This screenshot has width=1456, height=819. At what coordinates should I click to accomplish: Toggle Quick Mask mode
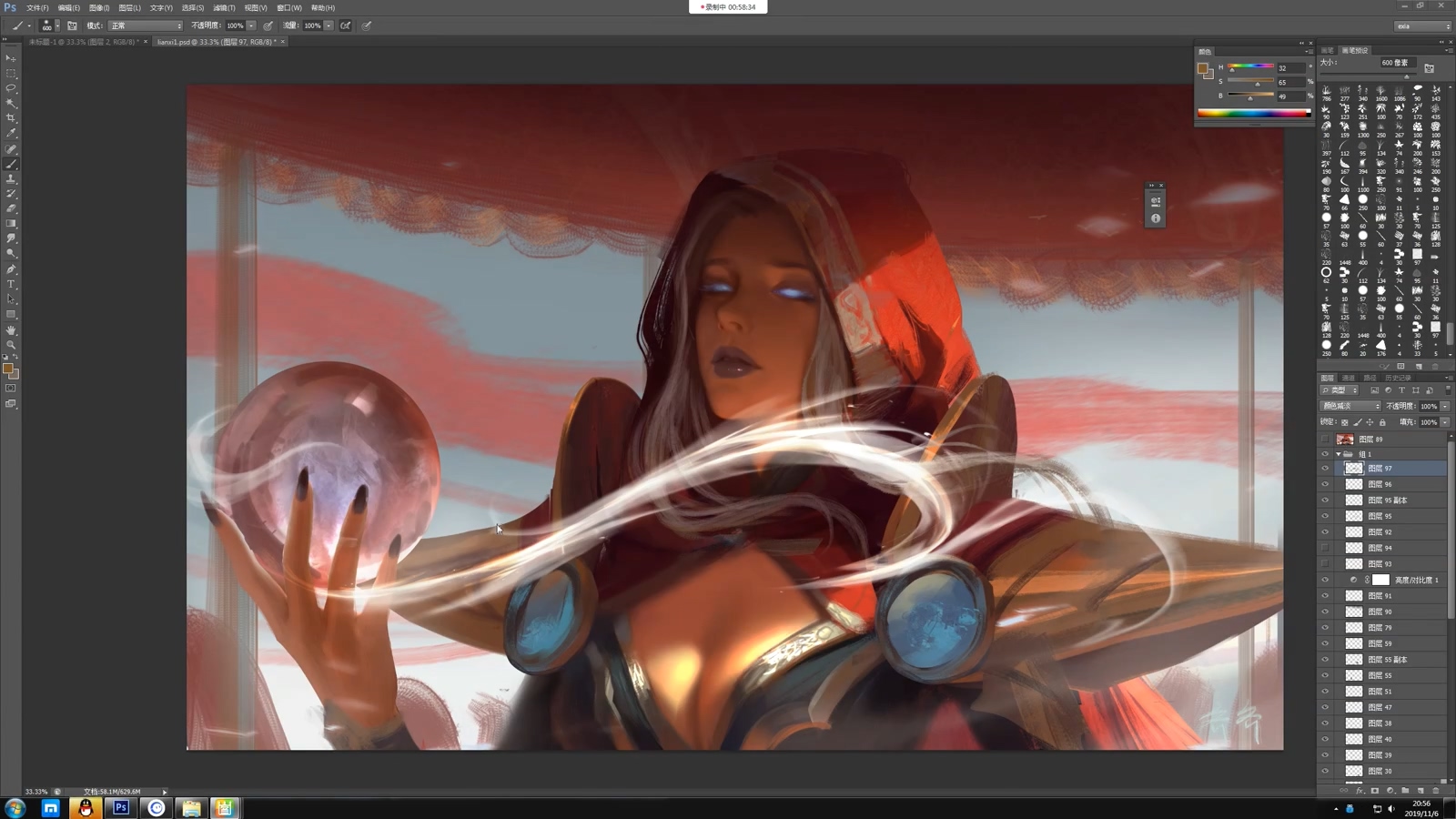coord(11,389)
